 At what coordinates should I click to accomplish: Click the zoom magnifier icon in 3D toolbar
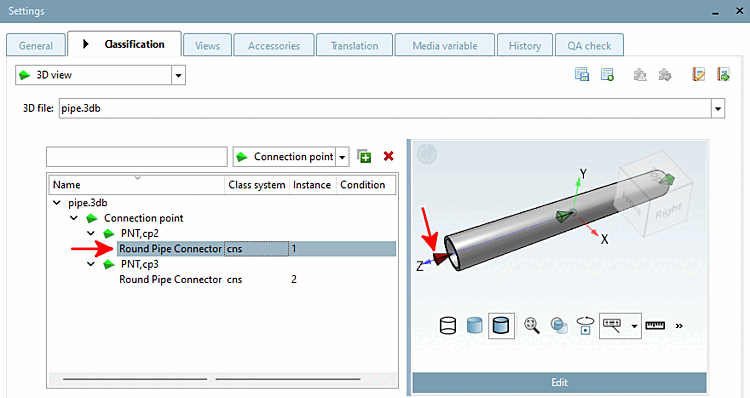click(531, 326)
